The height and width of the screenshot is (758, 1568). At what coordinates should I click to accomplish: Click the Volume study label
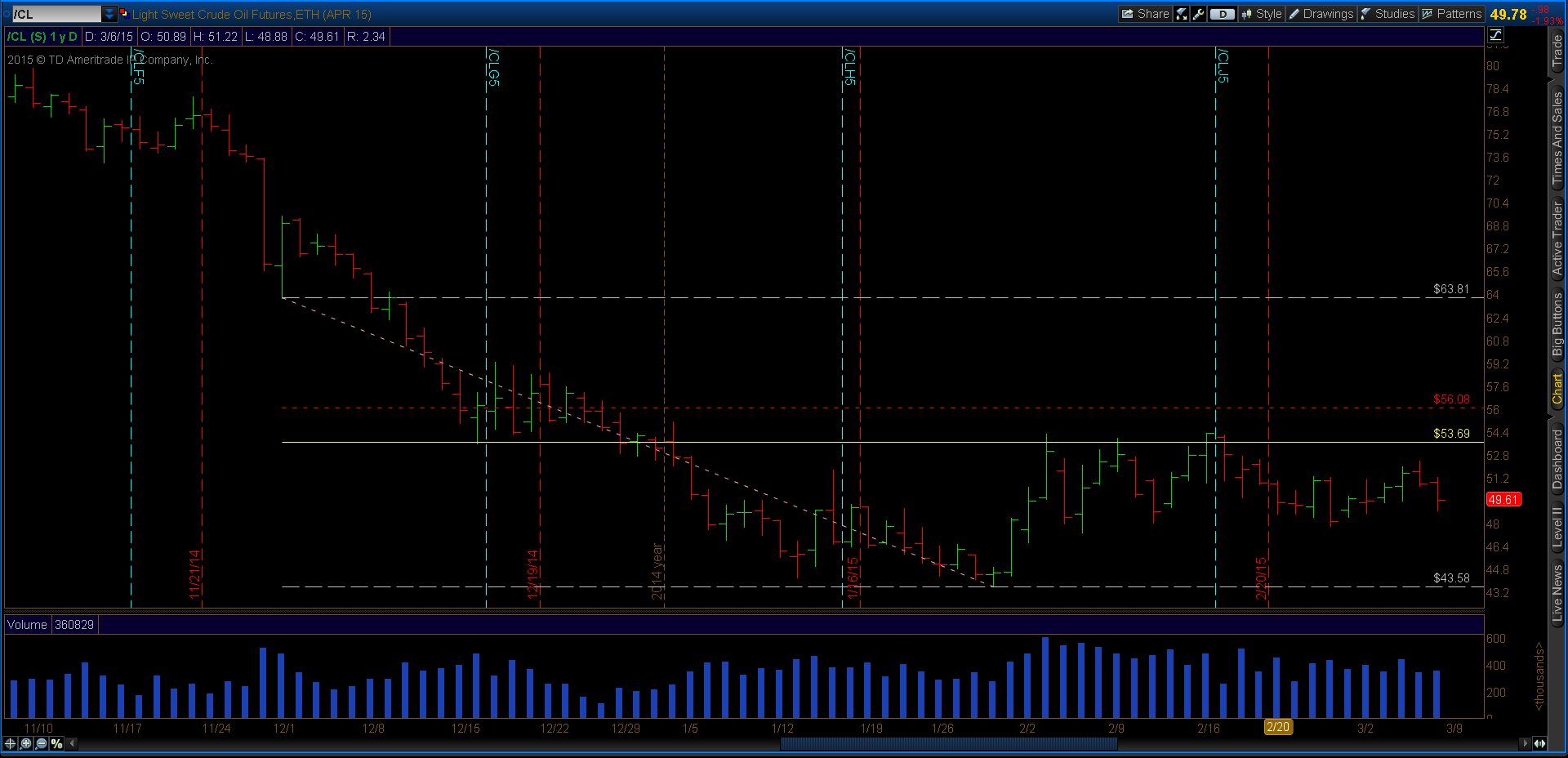click(27, 625)
